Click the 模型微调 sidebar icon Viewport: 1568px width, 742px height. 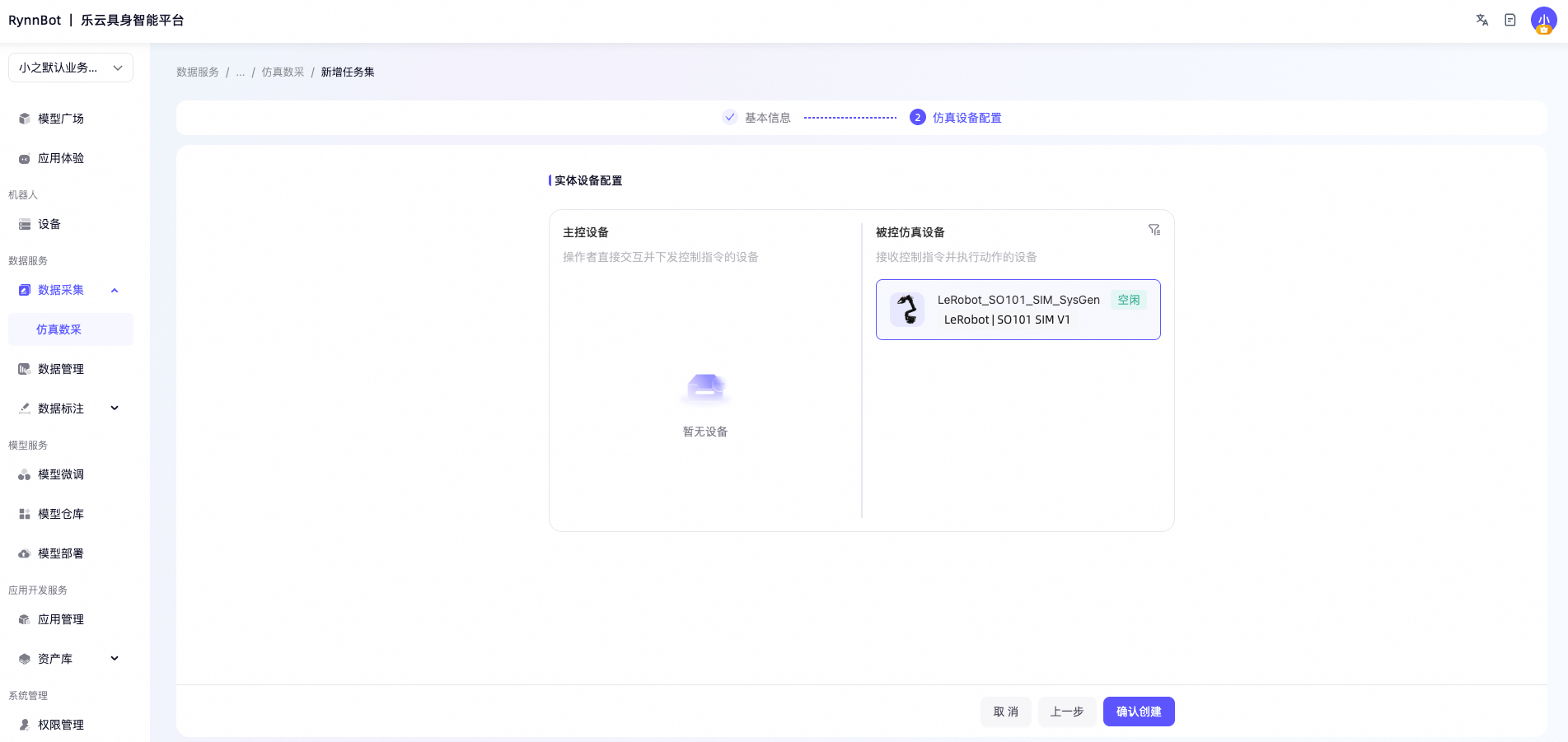[x=25, y=474]
